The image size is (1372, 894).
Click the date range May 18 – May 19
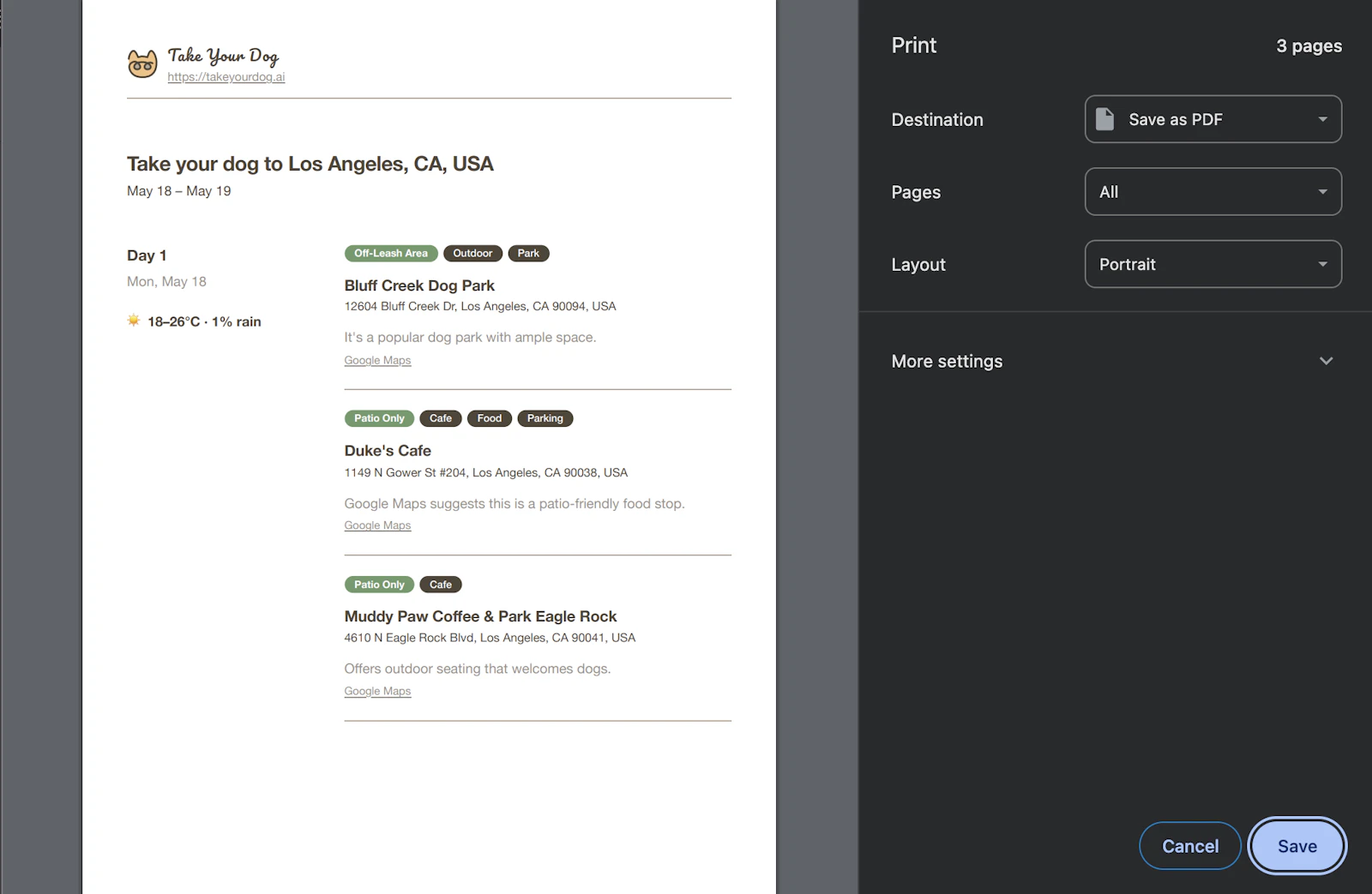pyautogui.click(x=179, y=191)
